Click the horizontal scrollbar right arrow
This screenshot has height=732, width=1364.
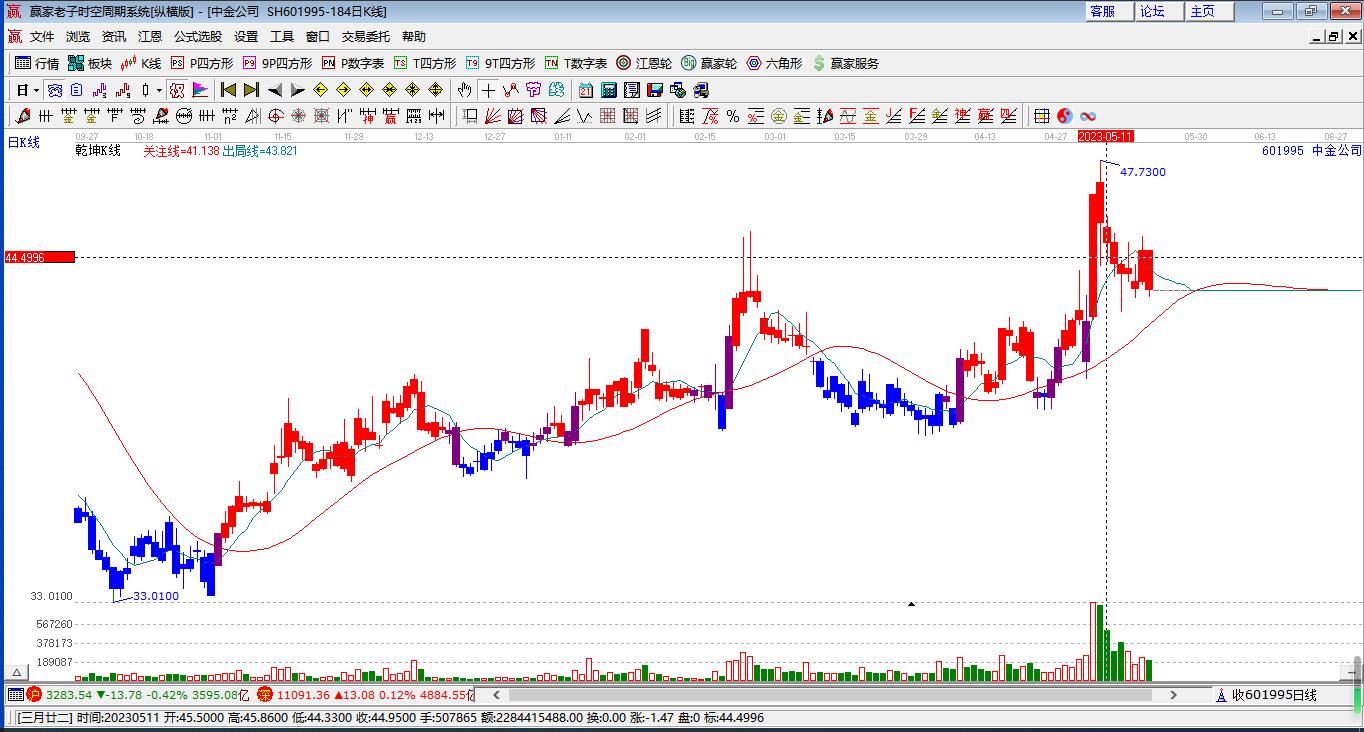(1174, 695)
